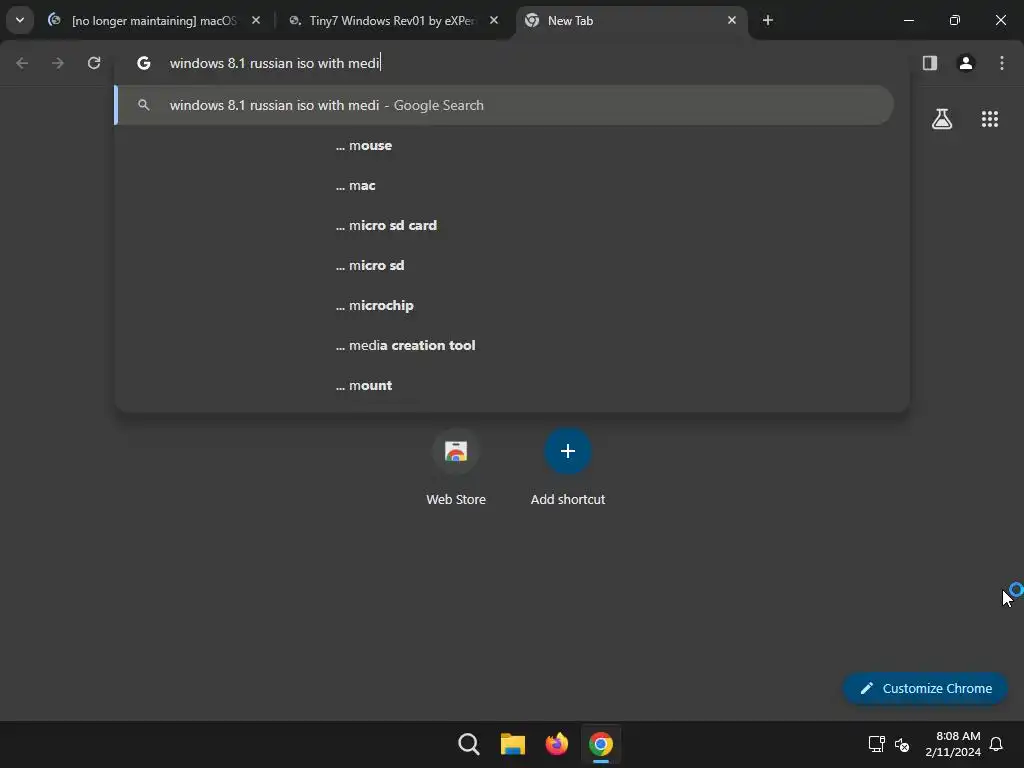
Task: Open Windows taskbar search
Action: click(469, 744)
